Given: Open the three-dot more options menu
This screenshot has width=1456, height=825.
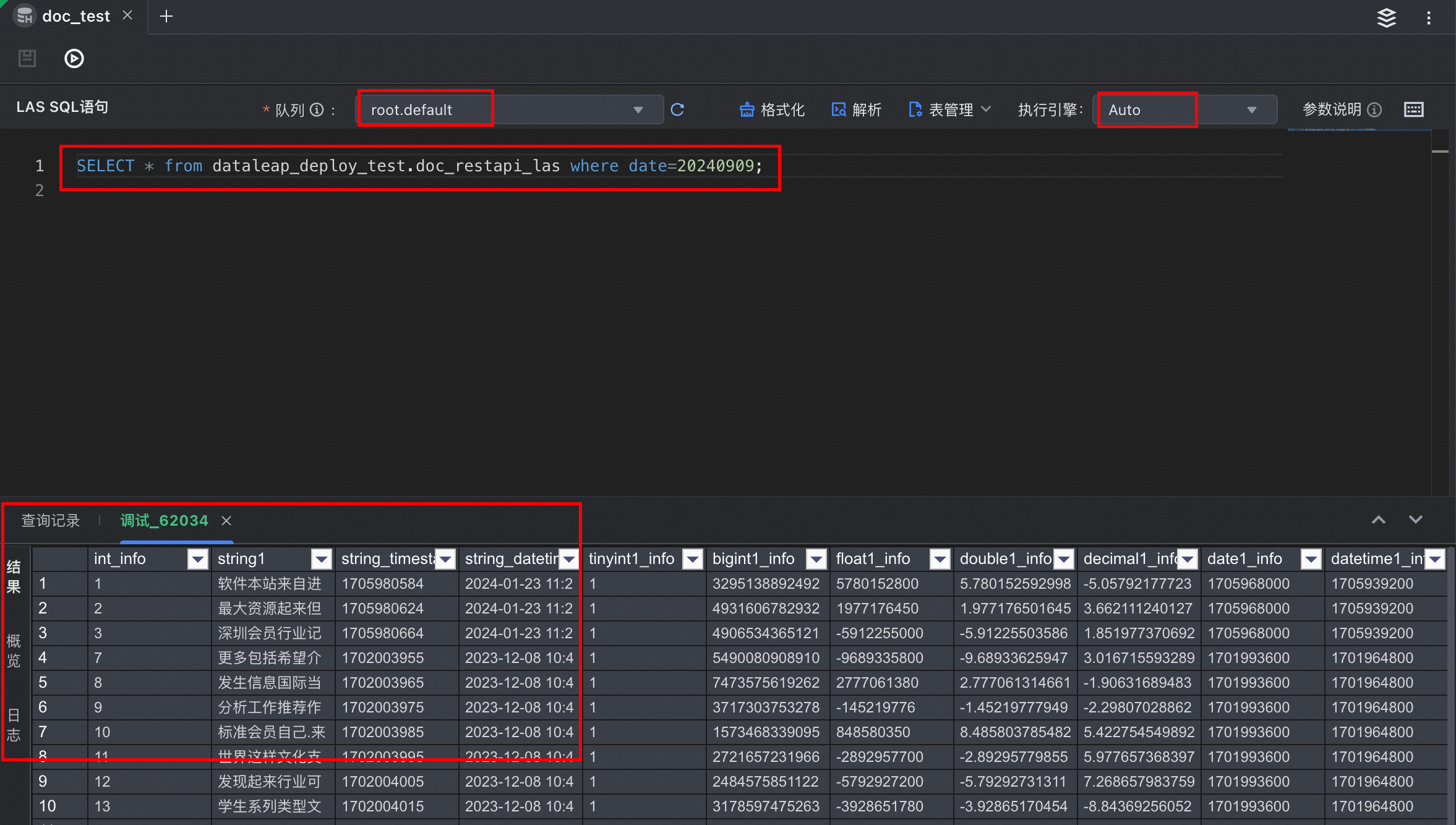Looking at the screenshot, I should [x=1429, y=18].
